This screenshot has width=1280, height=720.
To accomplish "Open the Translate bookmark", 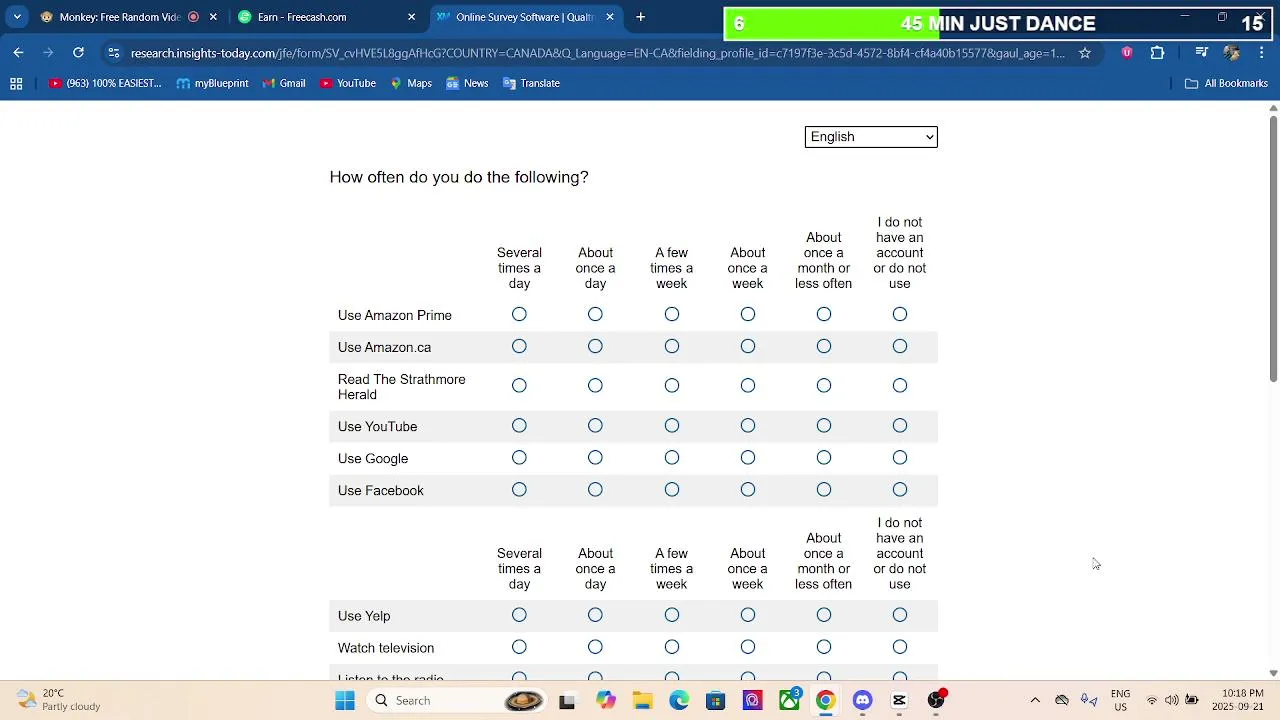I will point(531,84).
